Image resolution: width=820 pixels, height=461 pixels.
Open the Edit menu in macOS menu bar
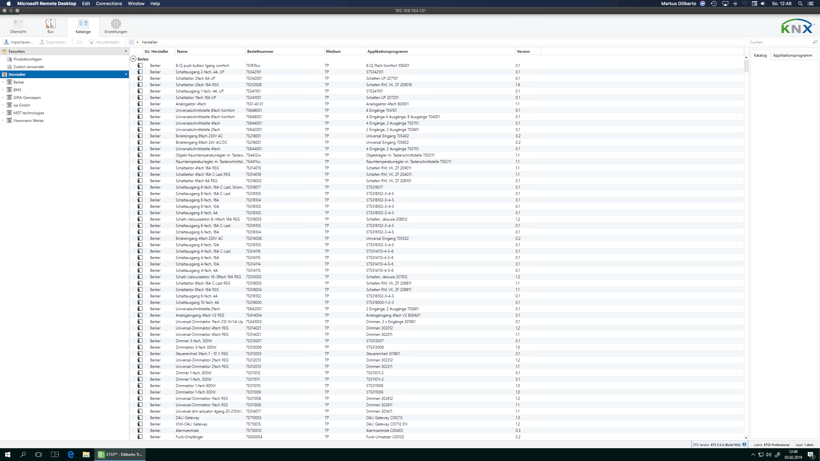pyautogui.click(x=86, y=4)
